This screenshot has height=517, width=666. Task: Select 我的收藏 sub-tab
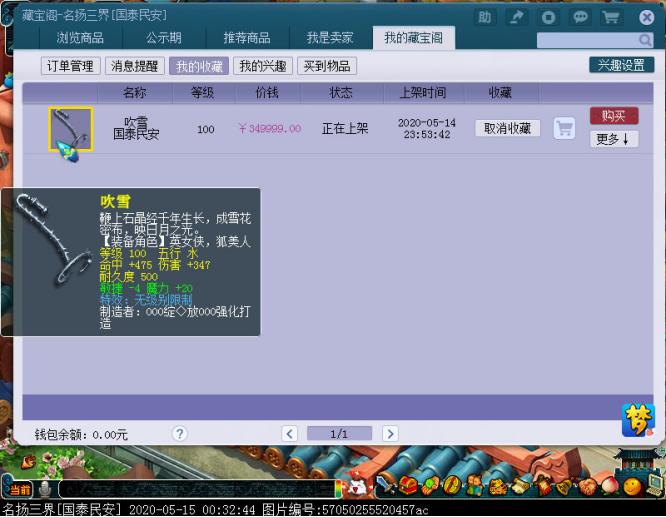click(199, 66)
